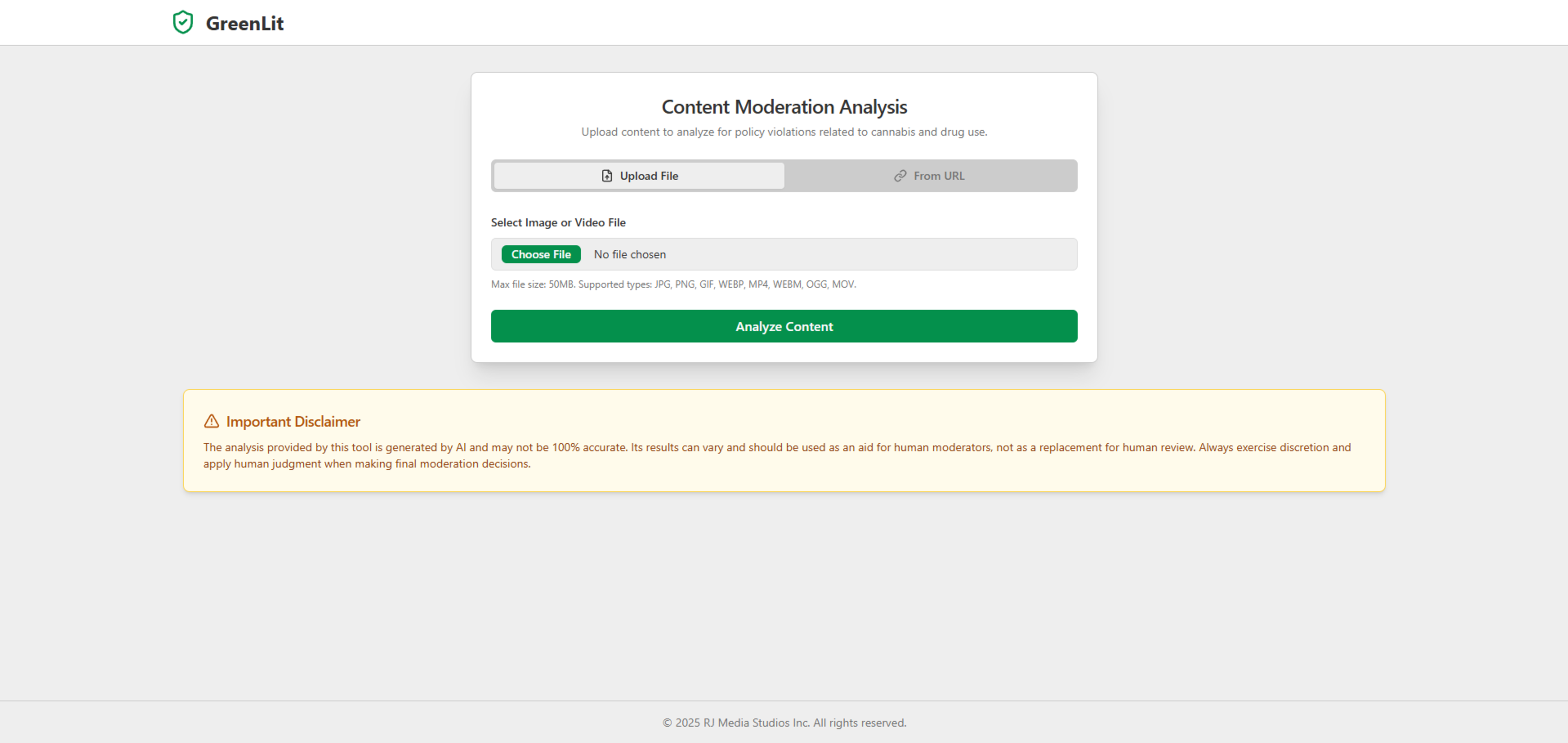Switch to the Upload File tab

(x=639, y=176)
